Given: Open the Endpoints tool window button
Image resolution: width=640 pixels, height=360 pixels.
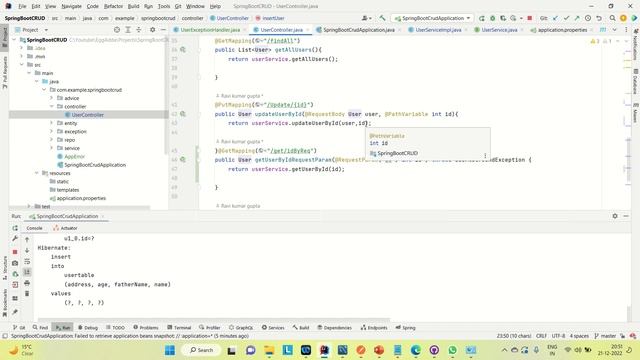Looking at the screenshot, I should pyautogui.click(x=374, y=327).
